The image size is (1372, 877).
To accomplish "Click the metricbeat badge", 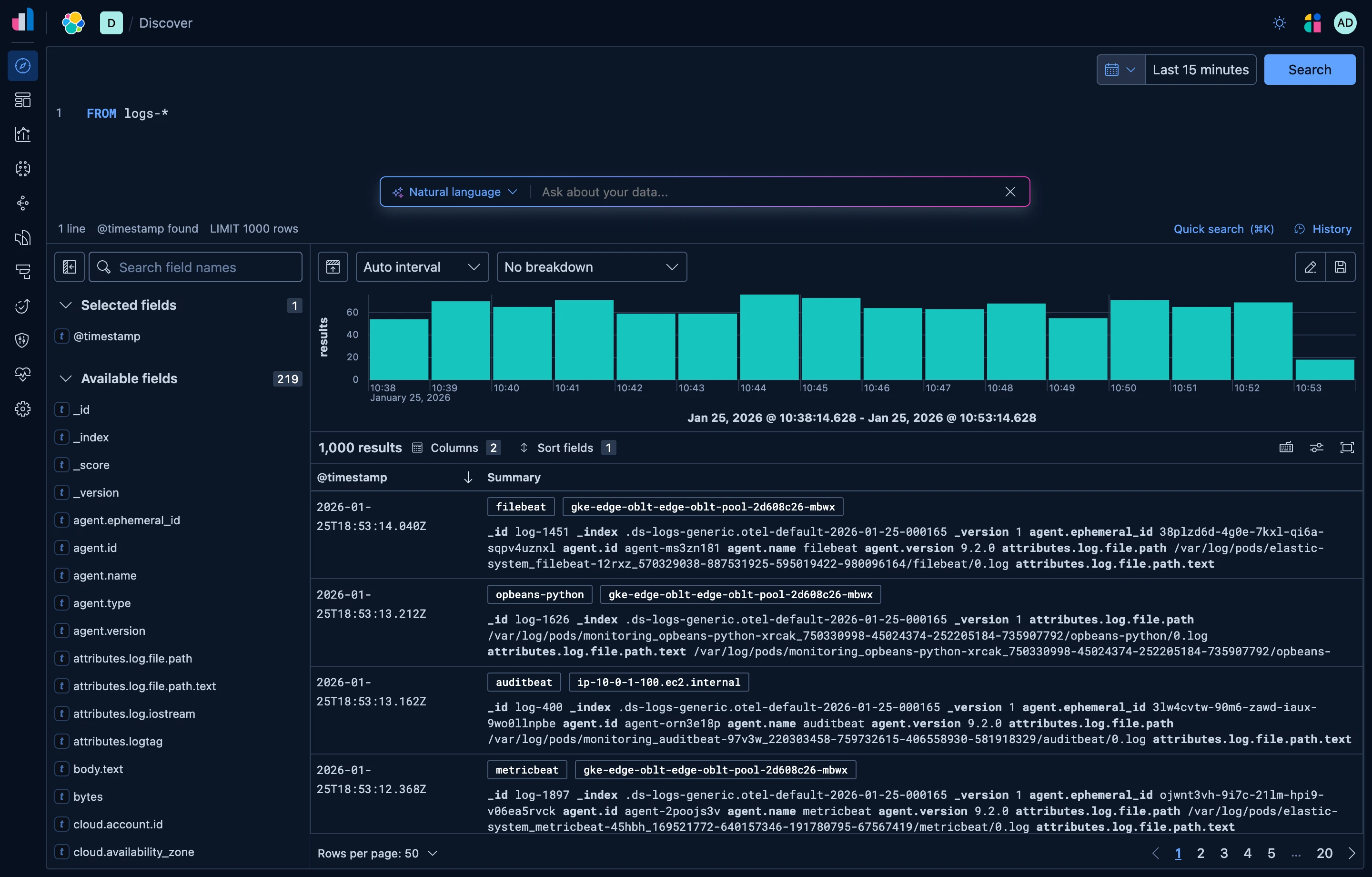I will (527, 770).
